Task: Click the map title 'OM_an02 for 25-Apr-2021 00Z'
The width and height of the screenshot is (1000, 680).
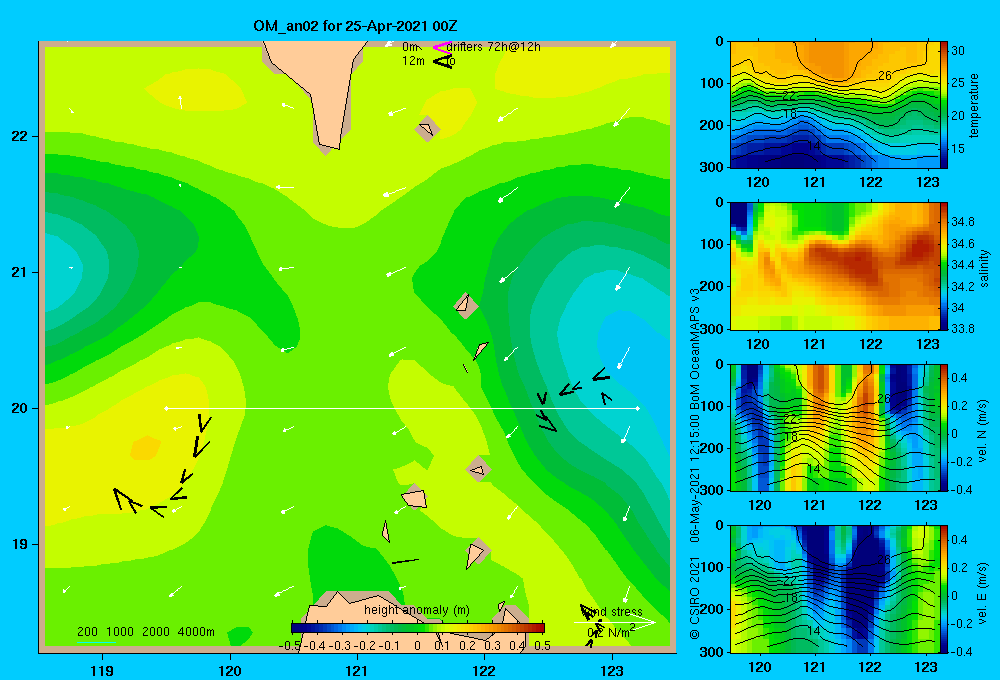Action: point(355,26)
